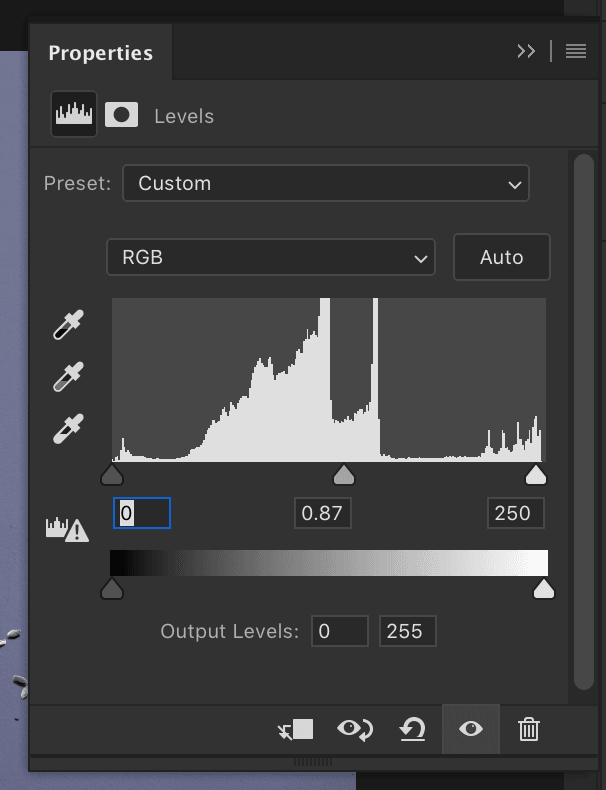Viewport: 606px width, 790px height.
Task: Click the Auto button
Action: coord(502,257)
